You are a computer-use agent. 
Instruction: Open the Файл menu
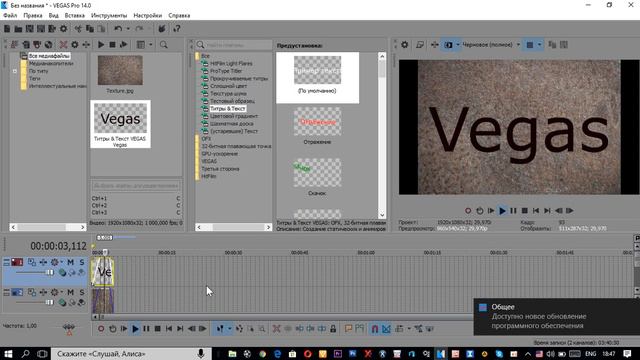[x=10, y=16]
